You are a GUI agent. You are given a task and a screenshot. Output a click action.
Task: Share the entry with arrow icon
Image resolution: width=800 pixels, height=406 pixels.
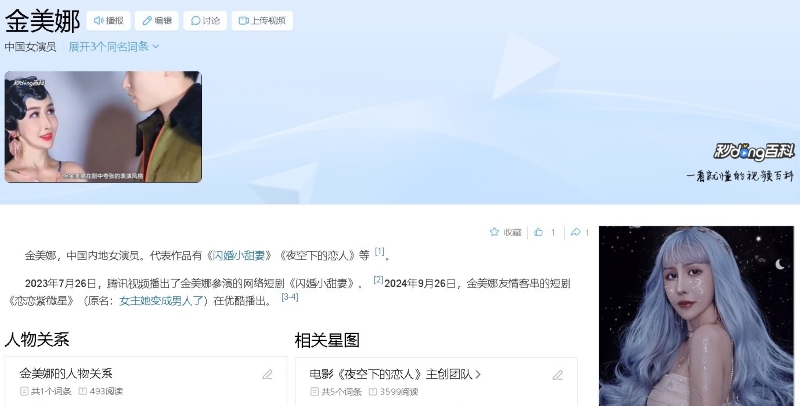pos(580,233)
